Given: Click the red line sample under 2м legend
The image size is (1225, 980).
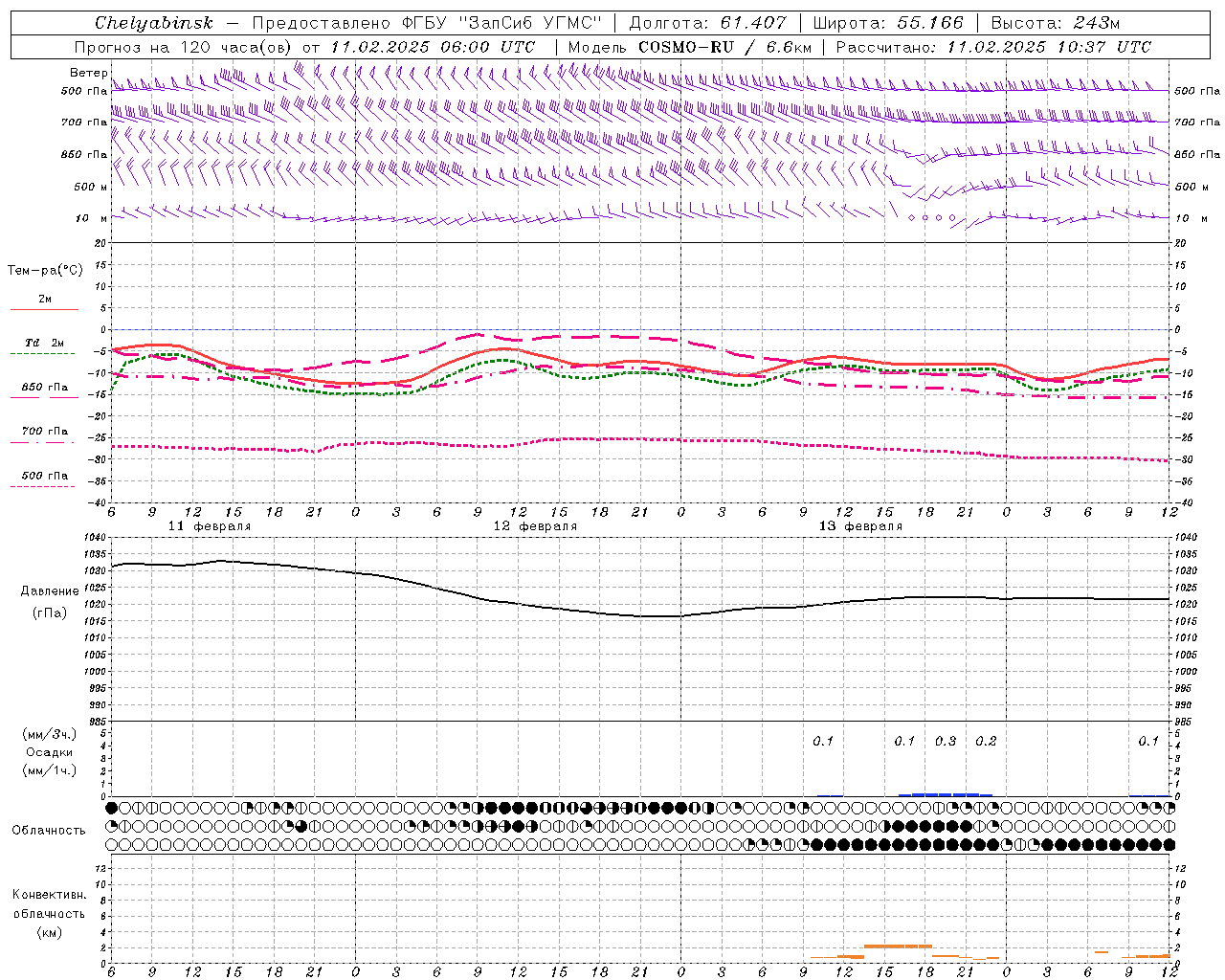Looking at the screenshot, I should click(x=44, y=310).
